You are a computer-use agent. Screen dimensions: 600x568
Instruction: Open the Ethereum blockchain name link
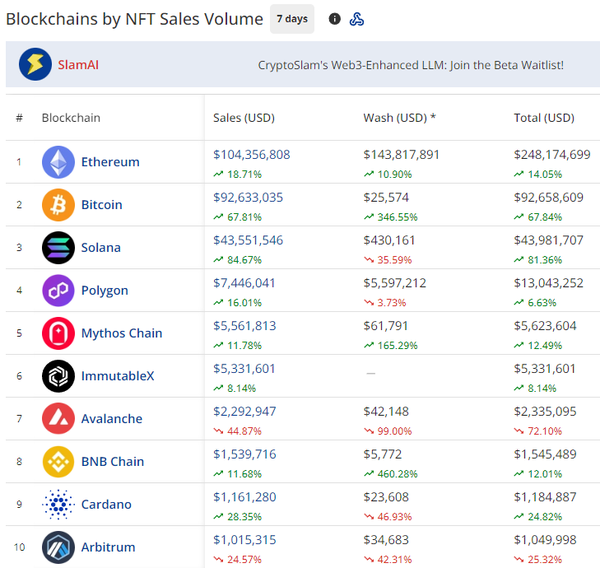[x=110, y=162]
